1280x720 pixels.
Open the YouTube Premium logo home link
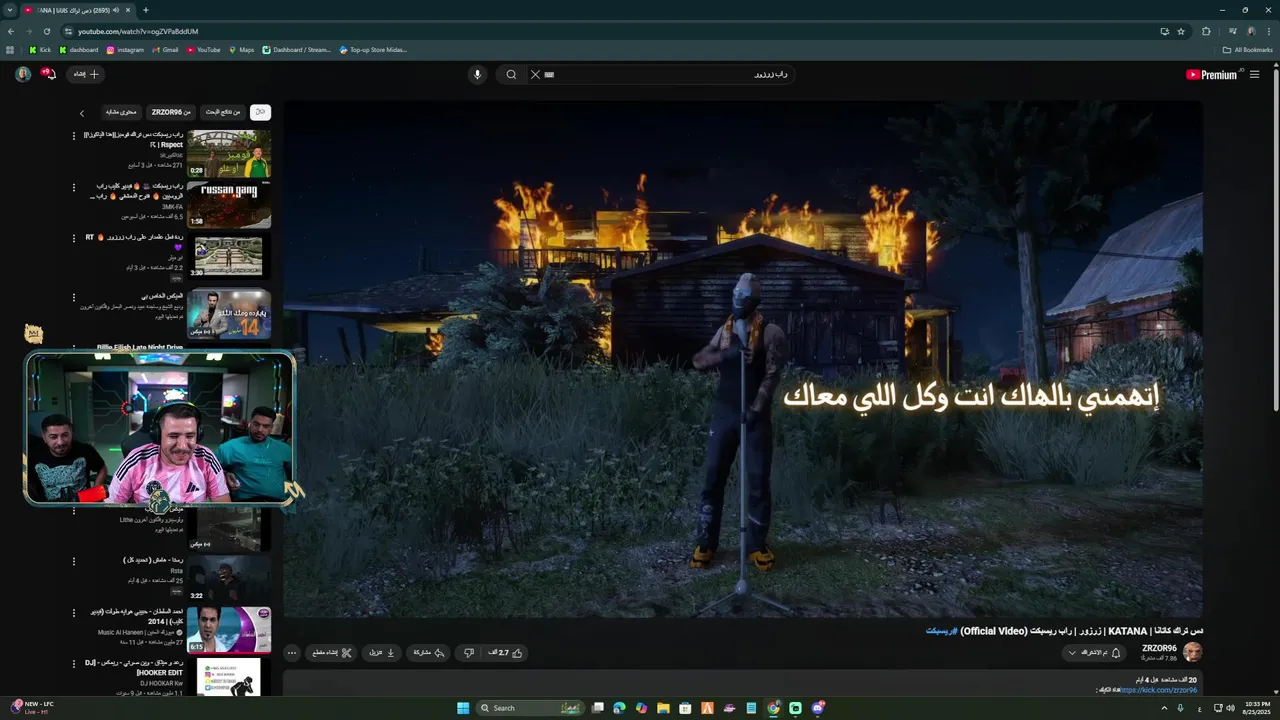[x=1212, y=74]
